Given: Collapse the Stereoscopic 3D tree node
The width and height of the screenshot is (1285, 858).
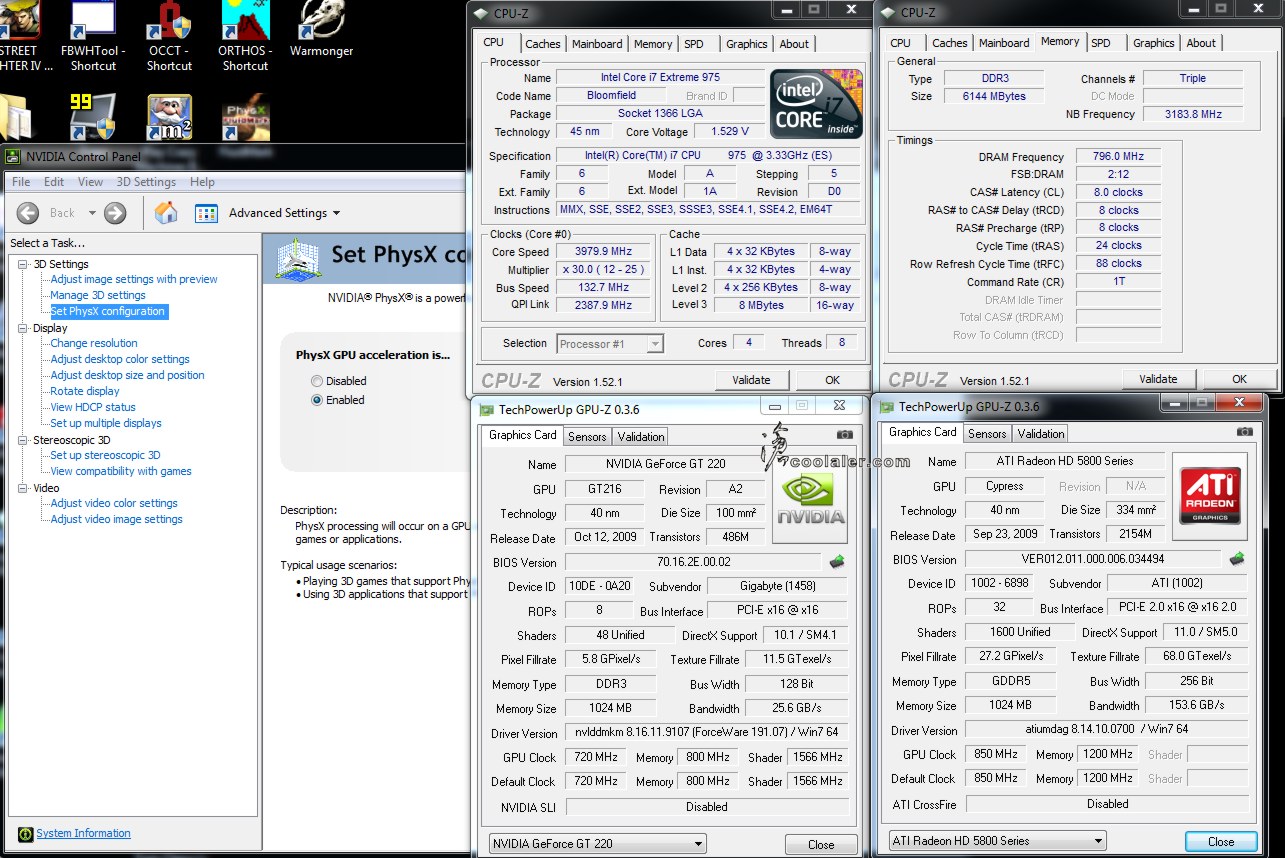Looking at the screenshot, I should (24, 440).
